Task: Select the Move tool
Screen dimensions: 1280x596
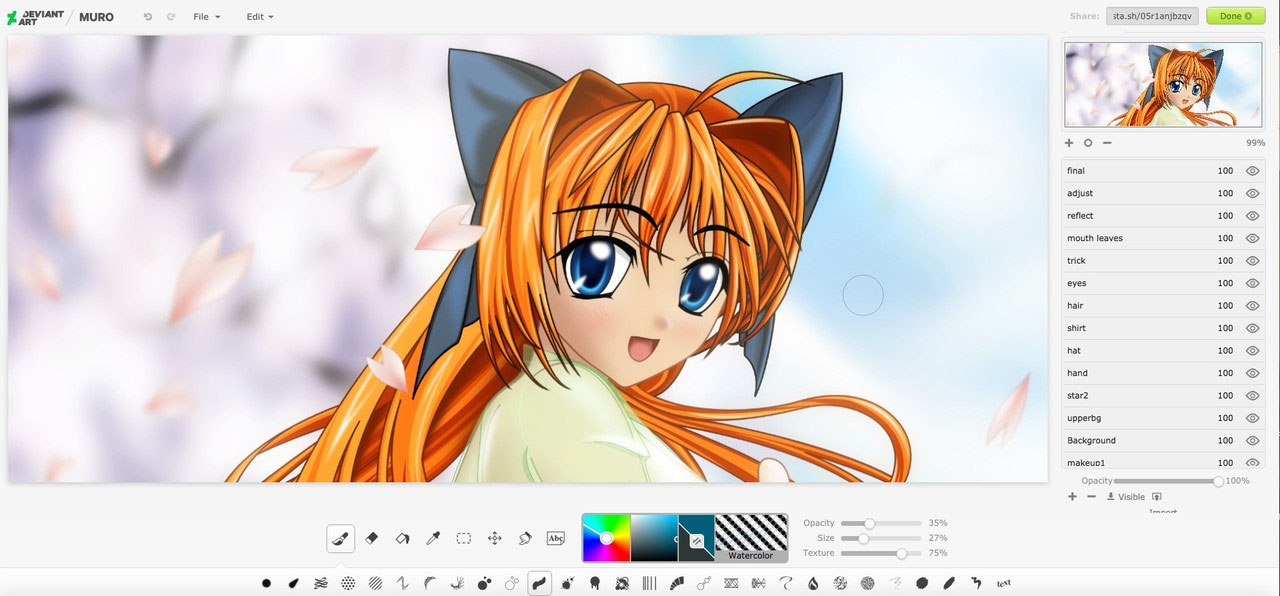Action: coord(494,537)
